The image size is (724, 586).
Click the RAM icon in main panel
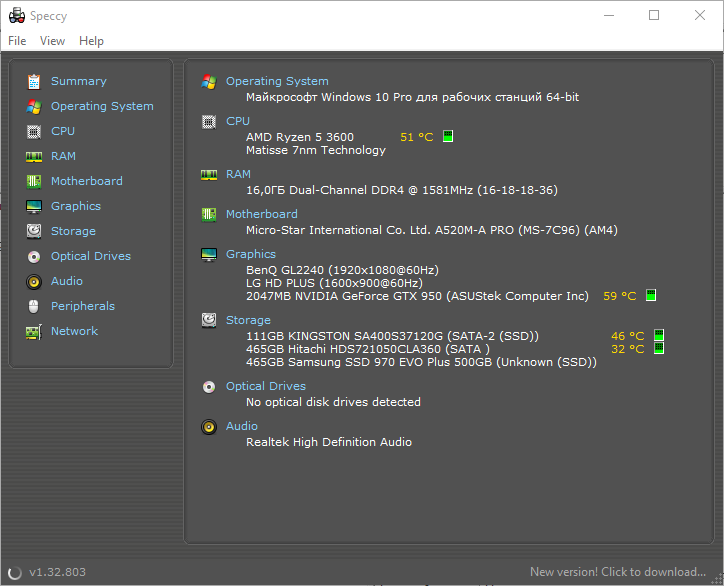(209, 175)
